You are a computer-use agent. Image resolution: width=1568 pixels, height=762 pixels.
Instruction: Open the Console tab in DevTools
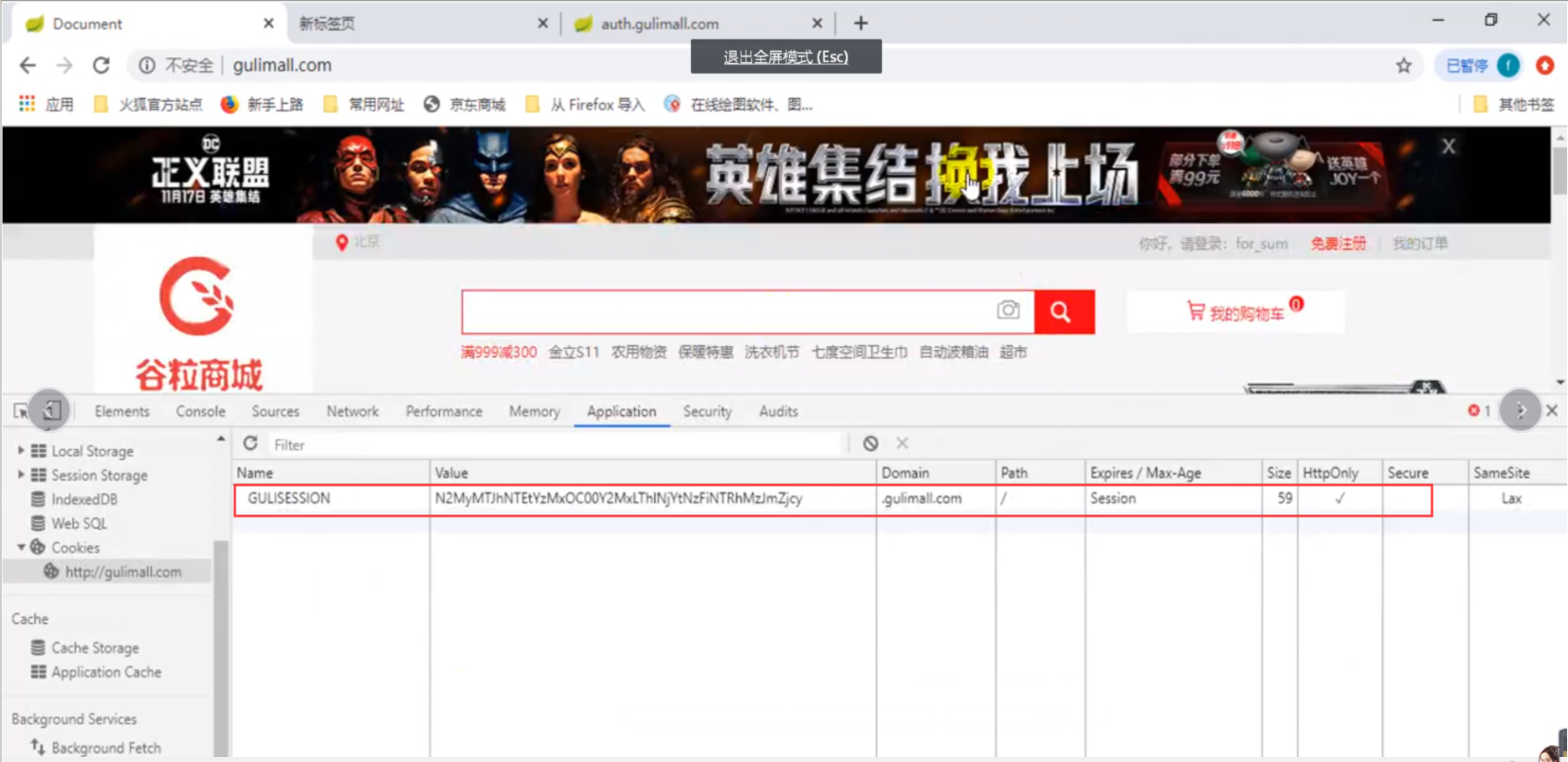200,411
